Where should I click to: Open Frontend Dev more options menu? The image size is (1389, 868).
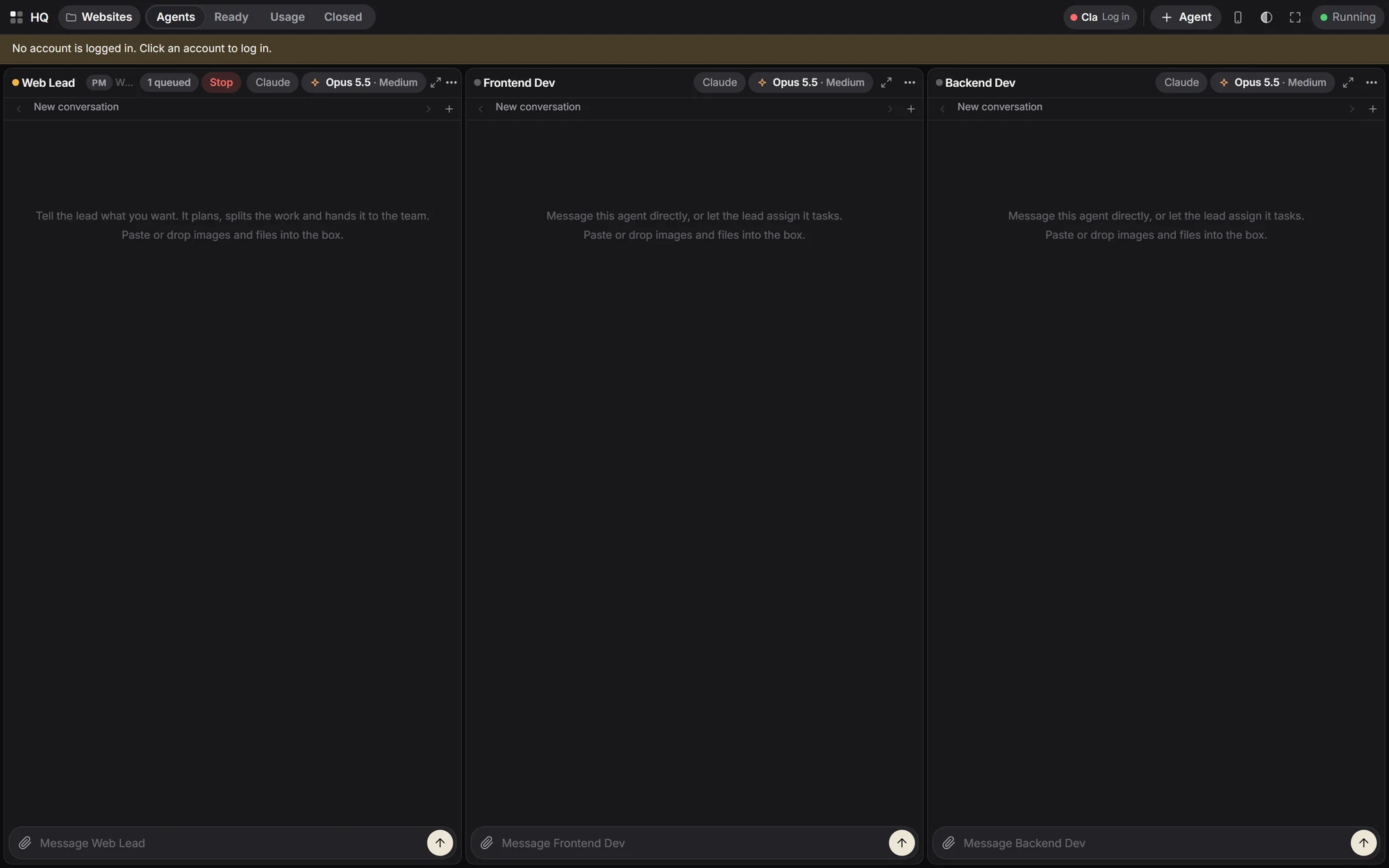tap(910, 83)
